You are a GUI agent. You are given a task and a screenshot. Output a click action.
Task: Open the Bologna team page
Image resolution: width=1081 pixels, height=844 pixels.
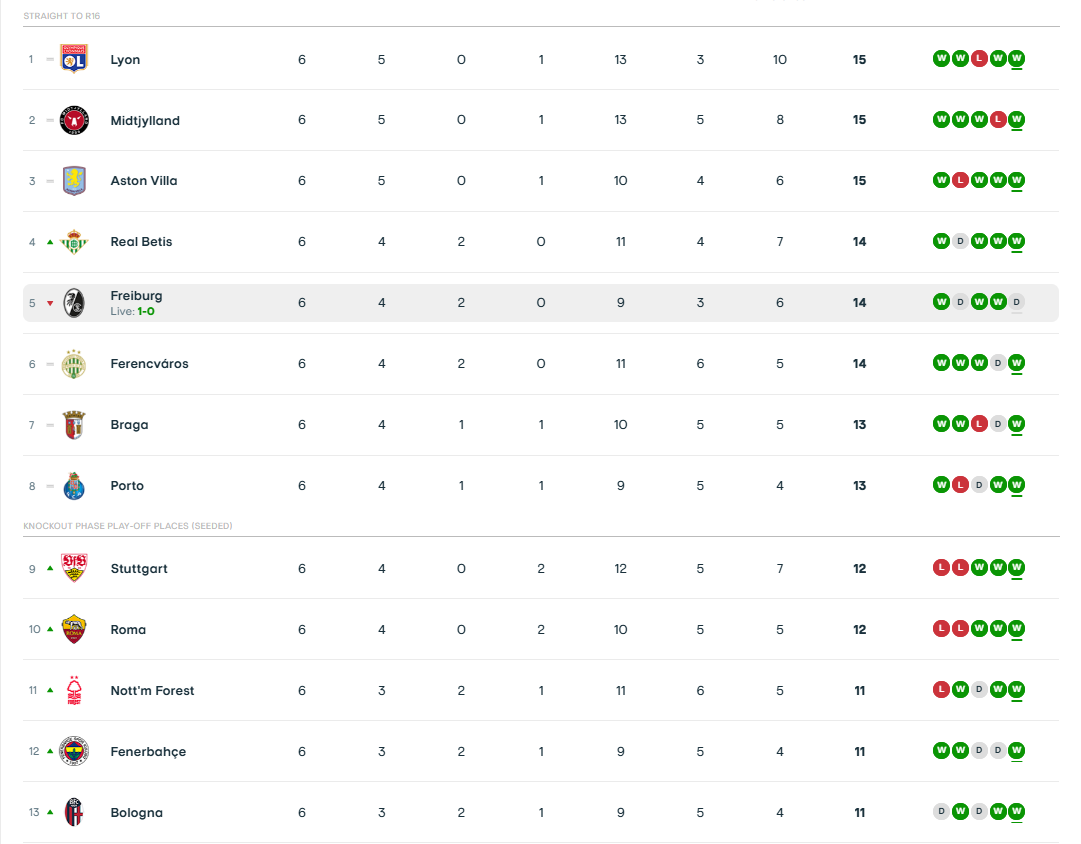(x=136, y=813)
